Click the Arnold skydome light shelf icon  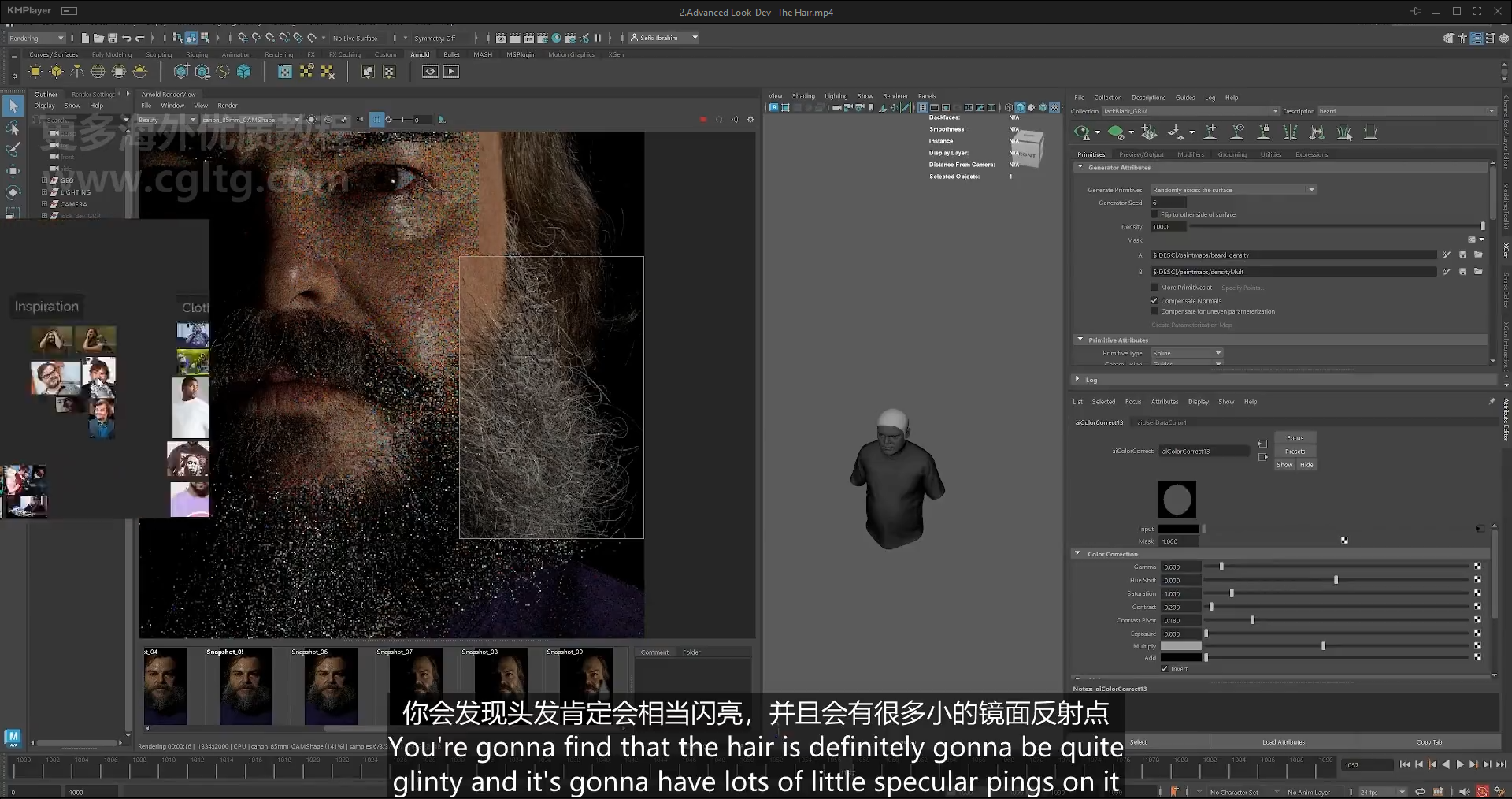(x=98, y=72)
